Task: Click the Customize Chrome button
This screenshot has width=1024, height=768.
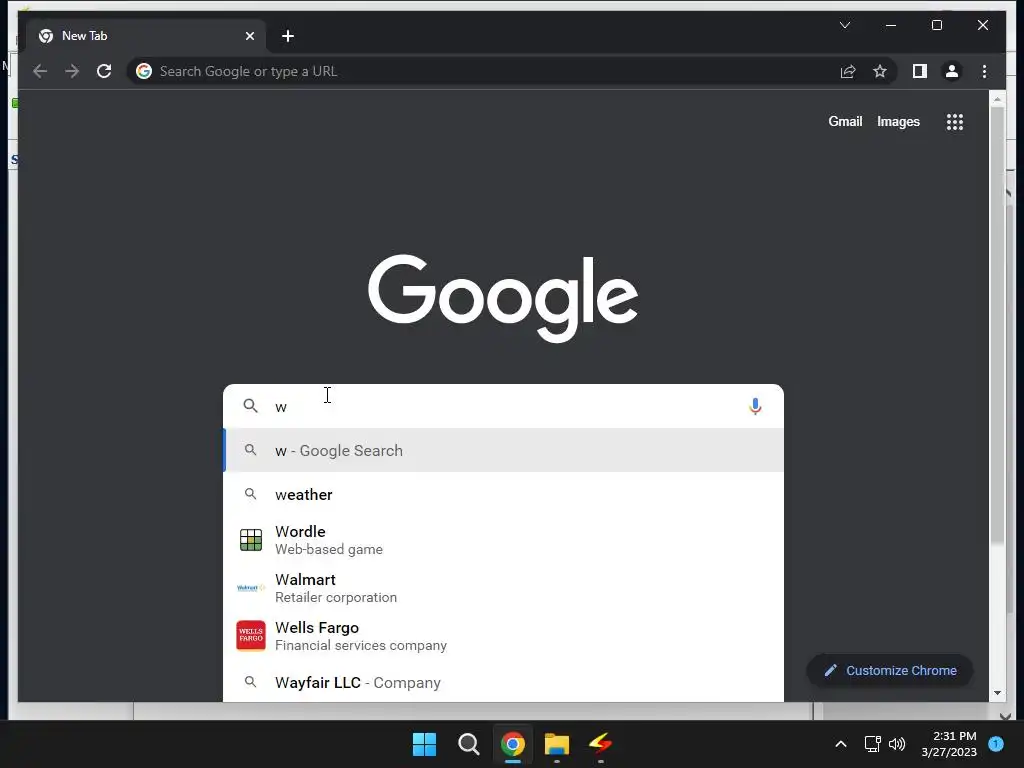Action: click(890, 671)
